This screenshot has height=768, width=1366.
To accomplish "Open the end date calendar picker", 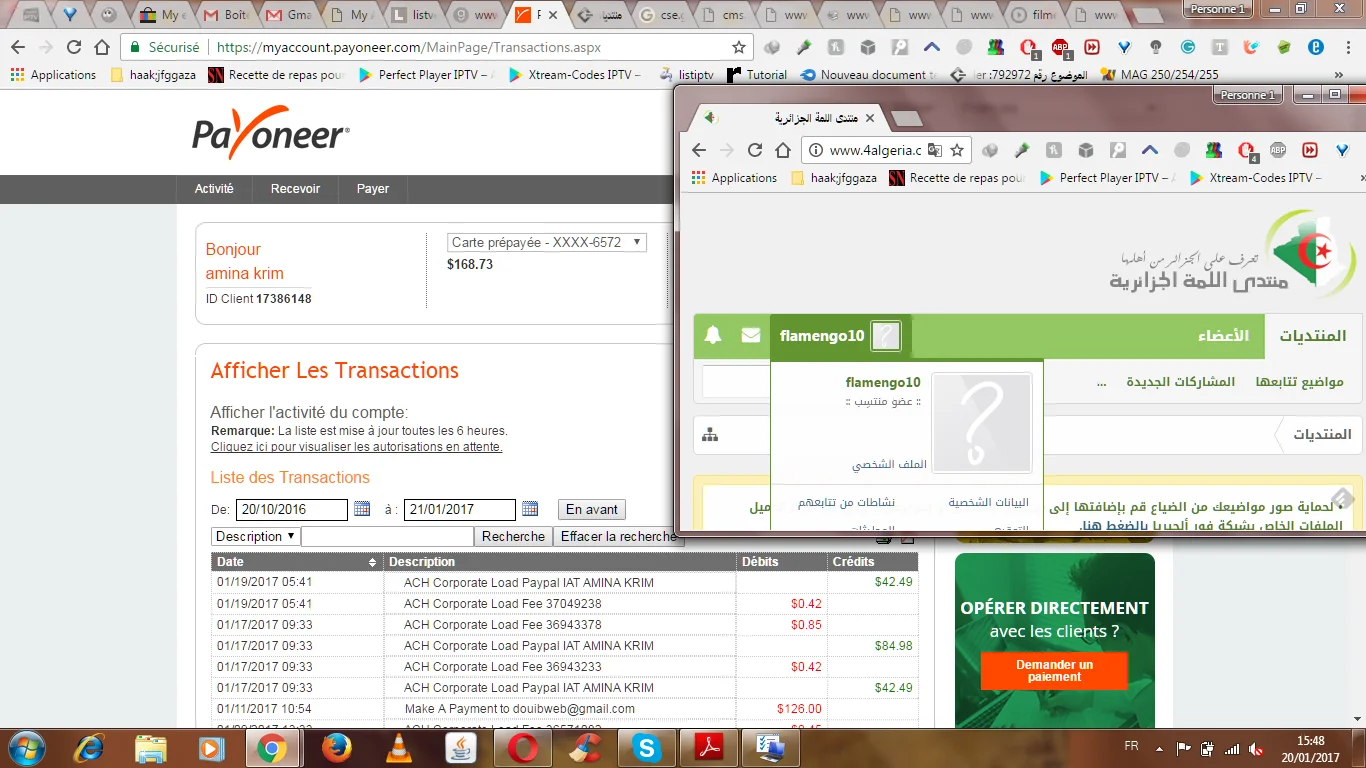I will 530,509.
